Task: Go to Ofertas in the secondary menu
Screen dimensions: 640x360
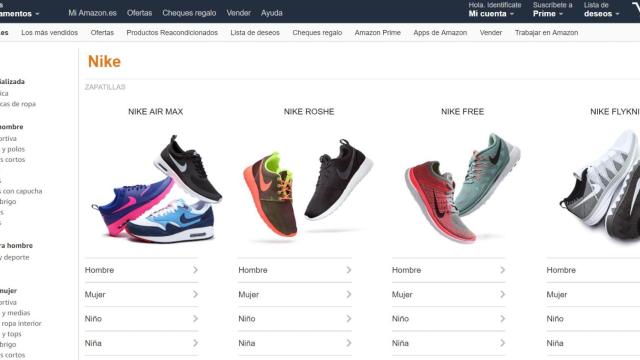Action: pos(102,33)
